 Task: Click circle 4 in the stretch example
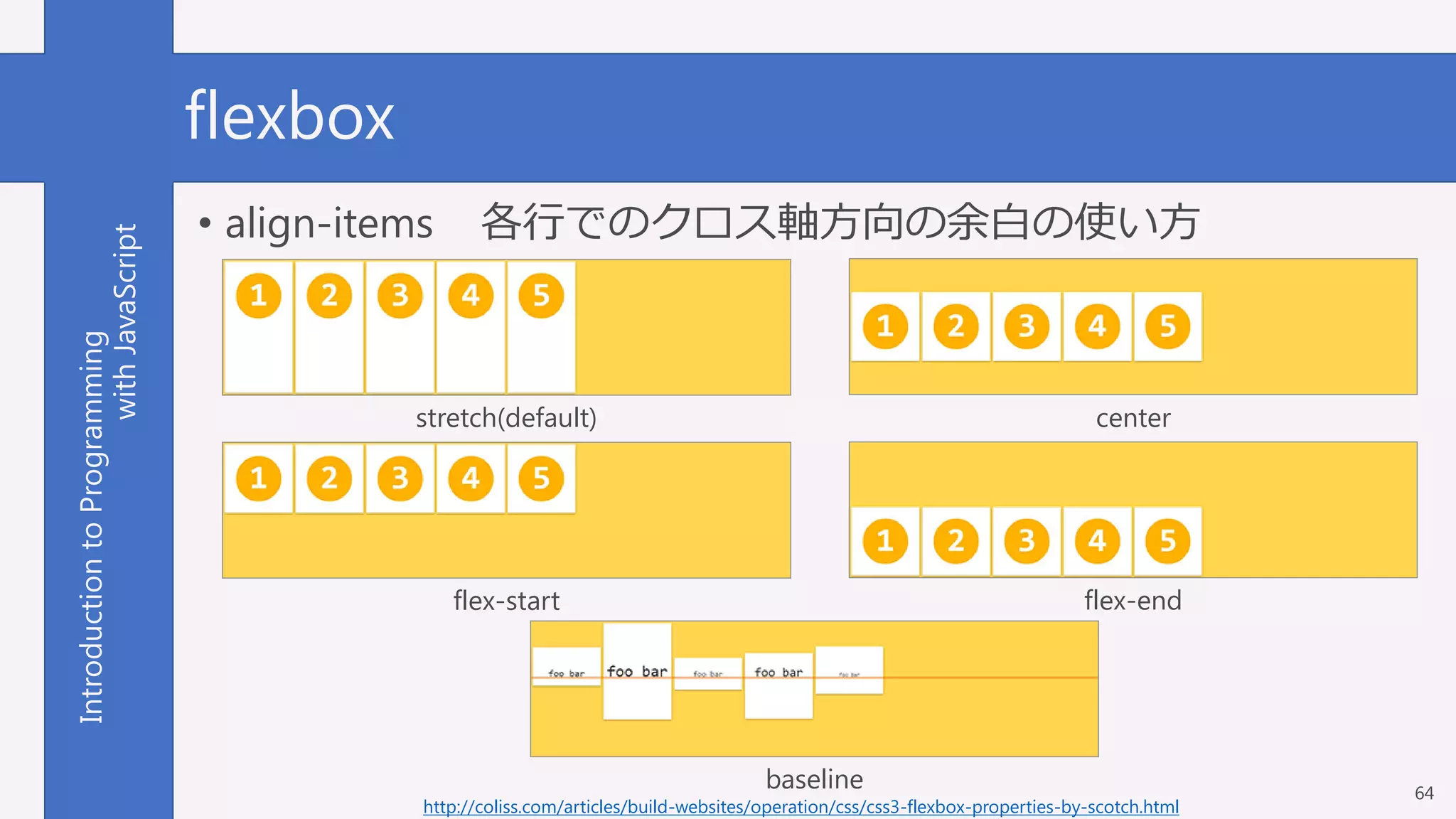point(471,295)
